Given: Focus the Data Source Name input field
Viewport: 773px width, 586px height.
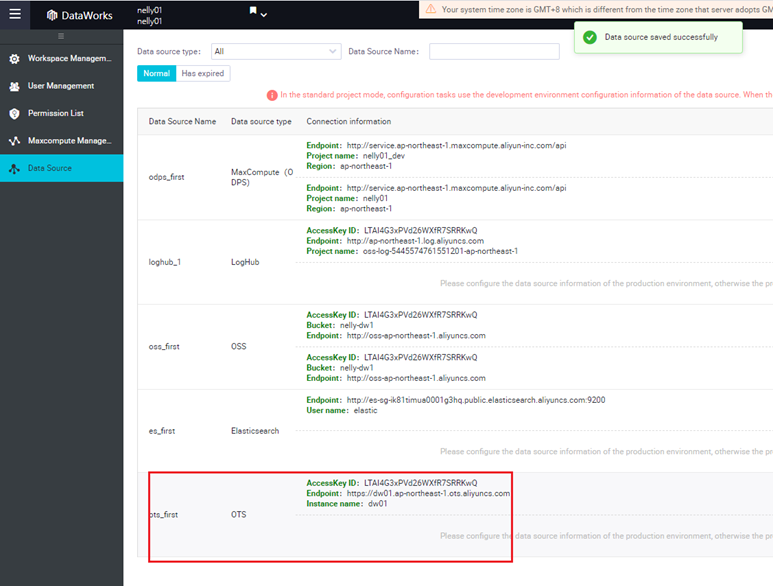Looking at the screenshot, I should (494, 51).
